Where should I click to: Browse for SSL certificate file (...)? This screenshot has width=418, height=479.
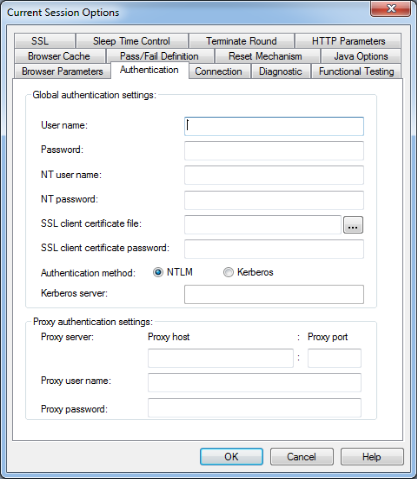[x=353, y=225]
